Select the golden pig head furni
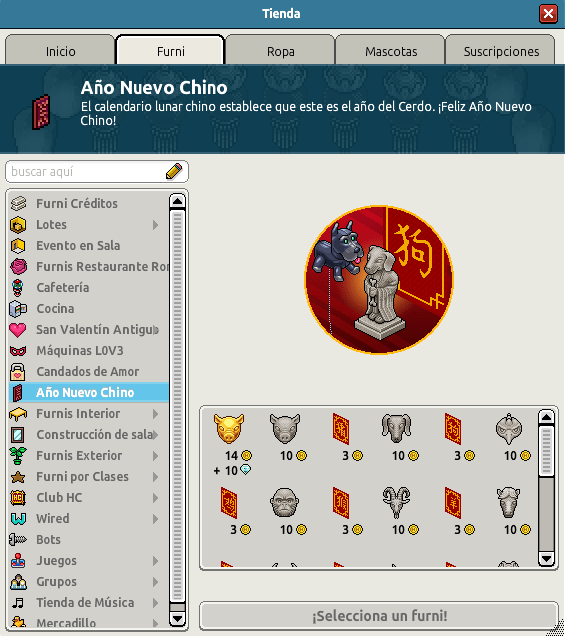The width and height of the screenshot is (565, 636). 229,428
